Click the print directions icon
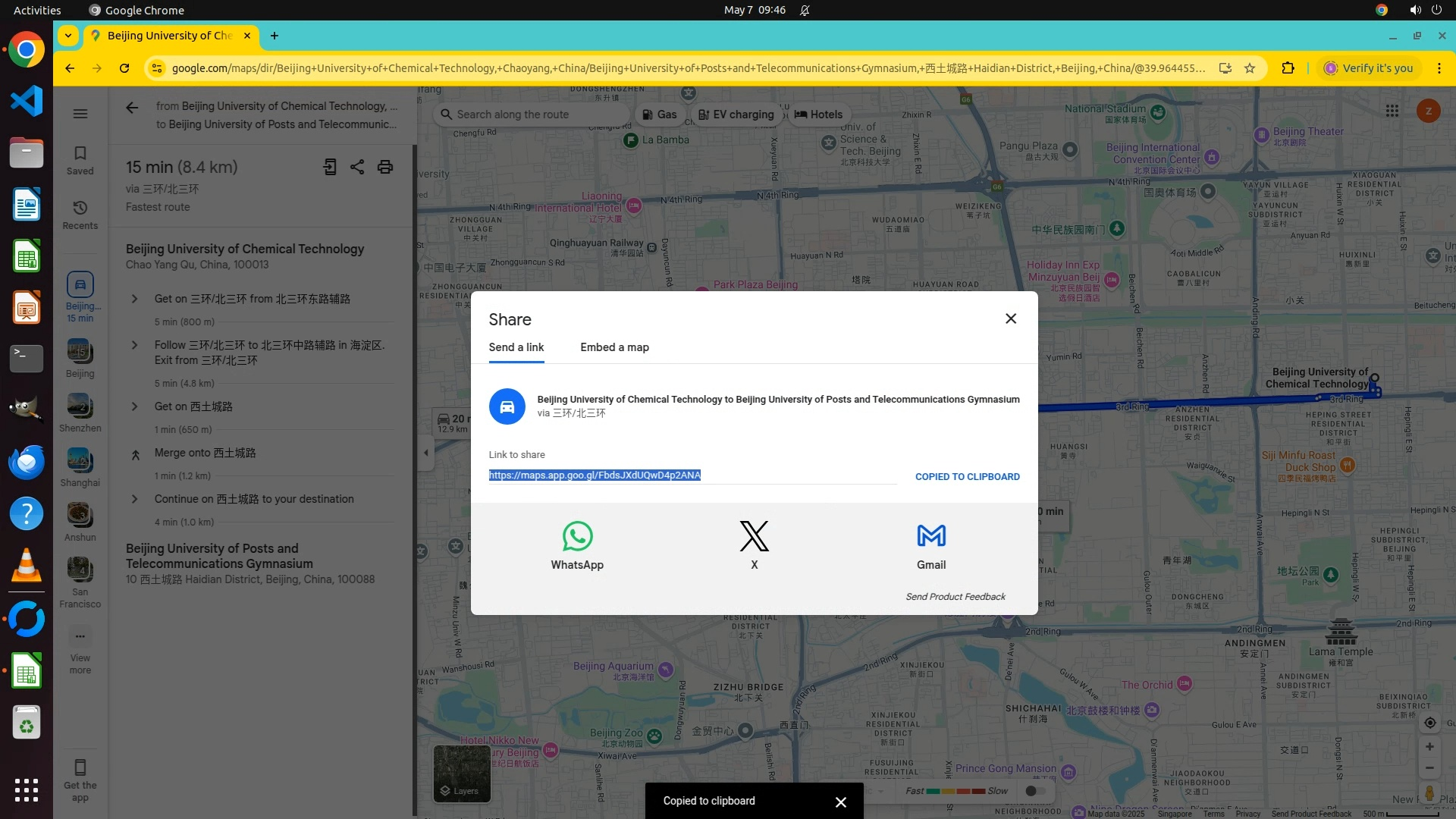 385,168
